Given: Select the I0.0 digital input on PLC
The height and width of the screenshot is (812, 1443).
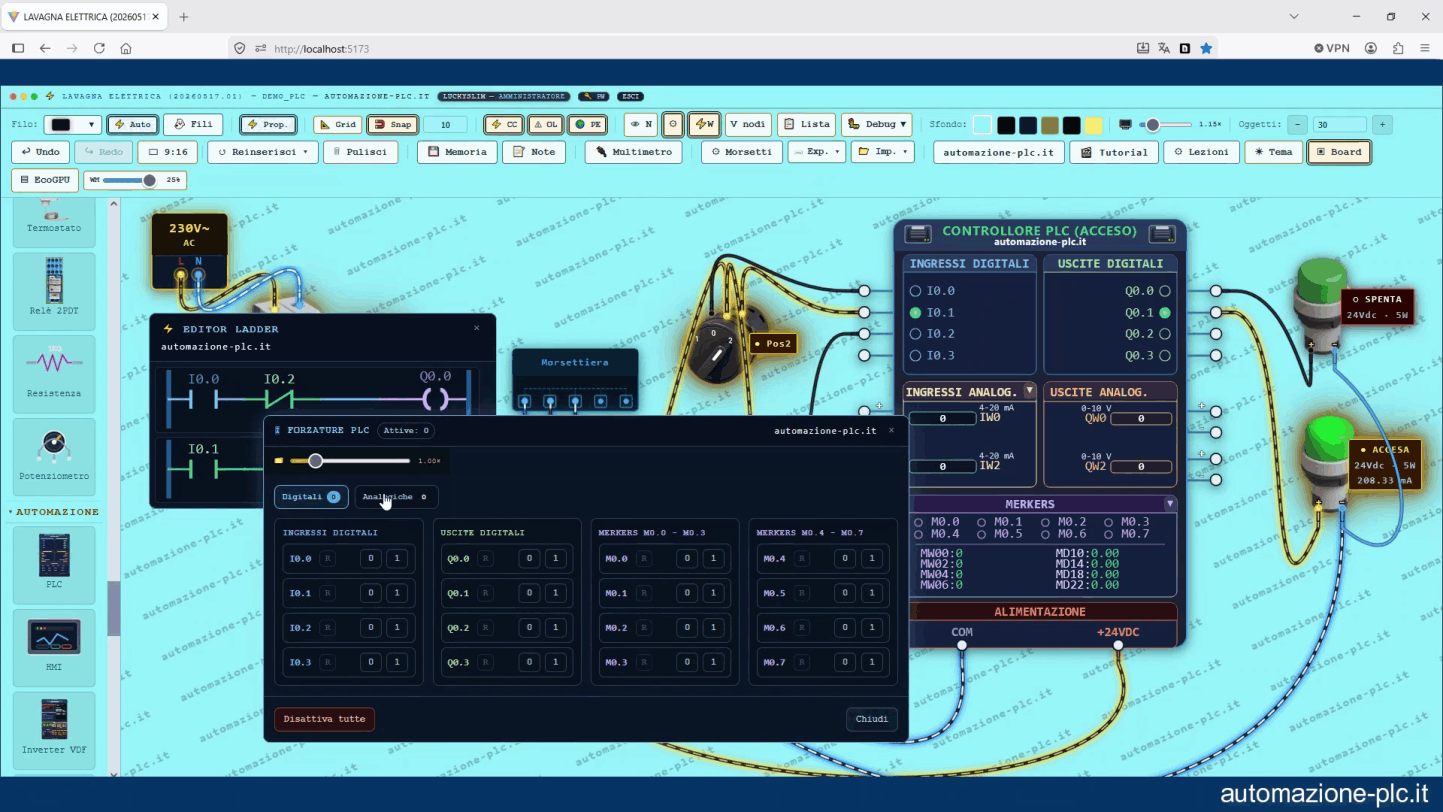Looking at the screenshot, I should tap(915, 291).
